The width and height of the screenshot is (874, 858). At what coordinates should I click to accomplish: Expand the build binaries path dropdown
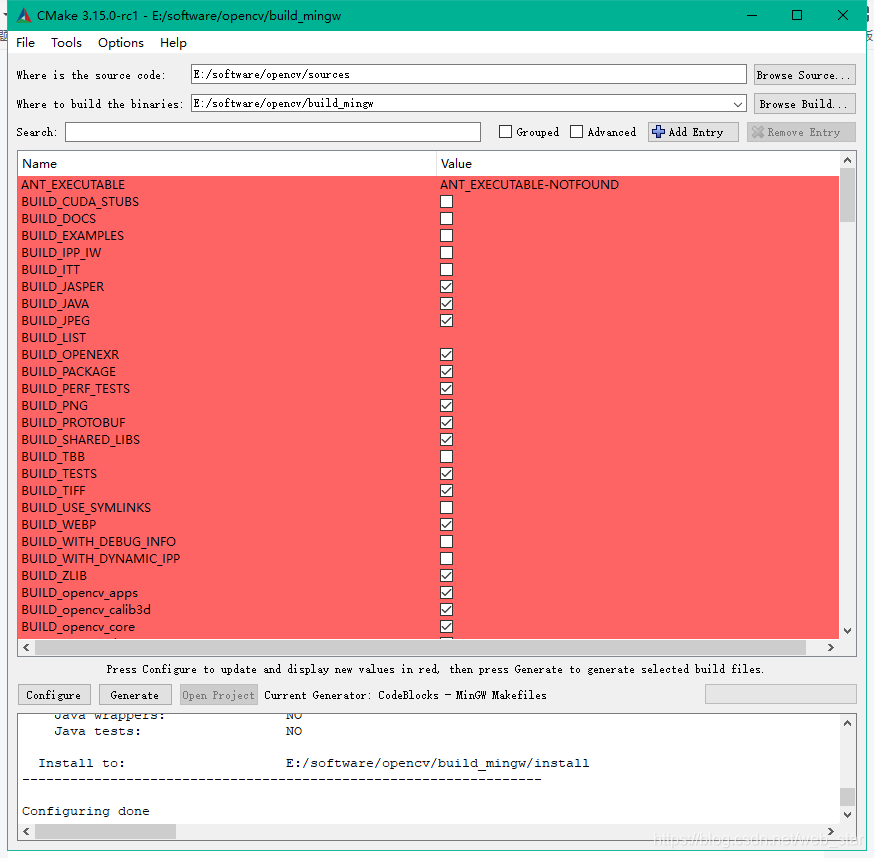(x=737, y=104)
